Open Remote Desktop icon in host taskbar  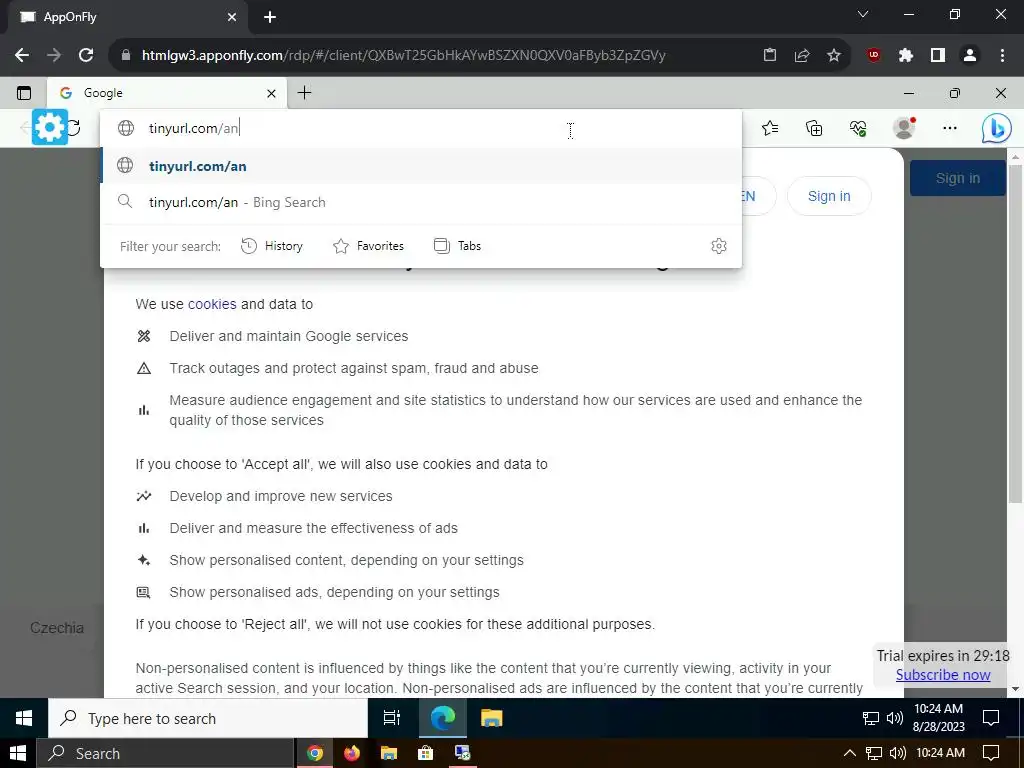462,753
